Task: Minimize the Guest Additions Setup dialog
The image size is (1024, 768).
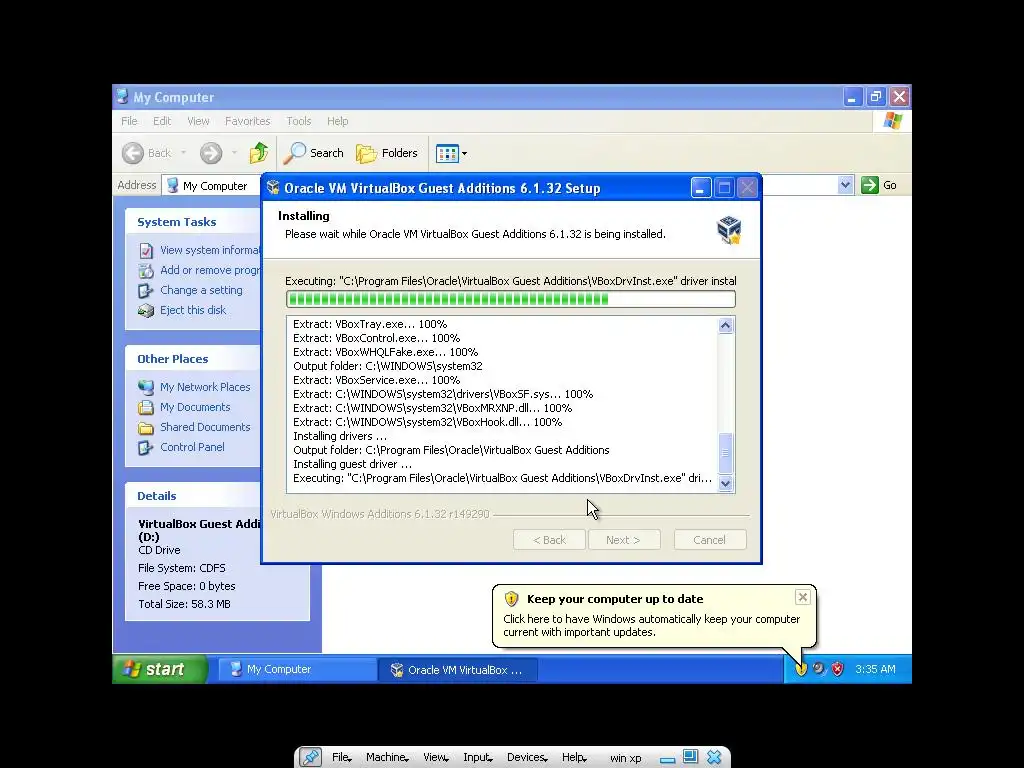Action: point(701,188)
